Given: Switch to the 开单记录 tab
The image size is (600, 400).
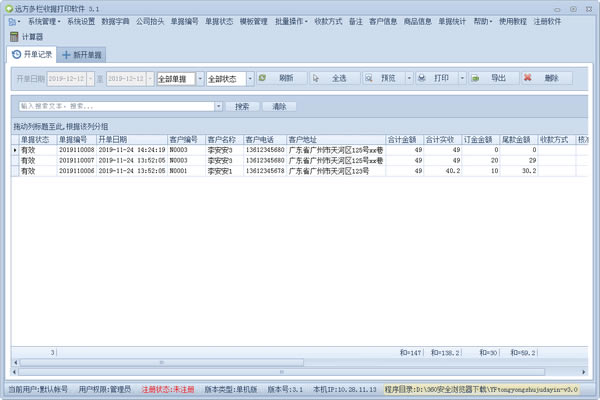Looking at the screenshot, I should point(32,54).
